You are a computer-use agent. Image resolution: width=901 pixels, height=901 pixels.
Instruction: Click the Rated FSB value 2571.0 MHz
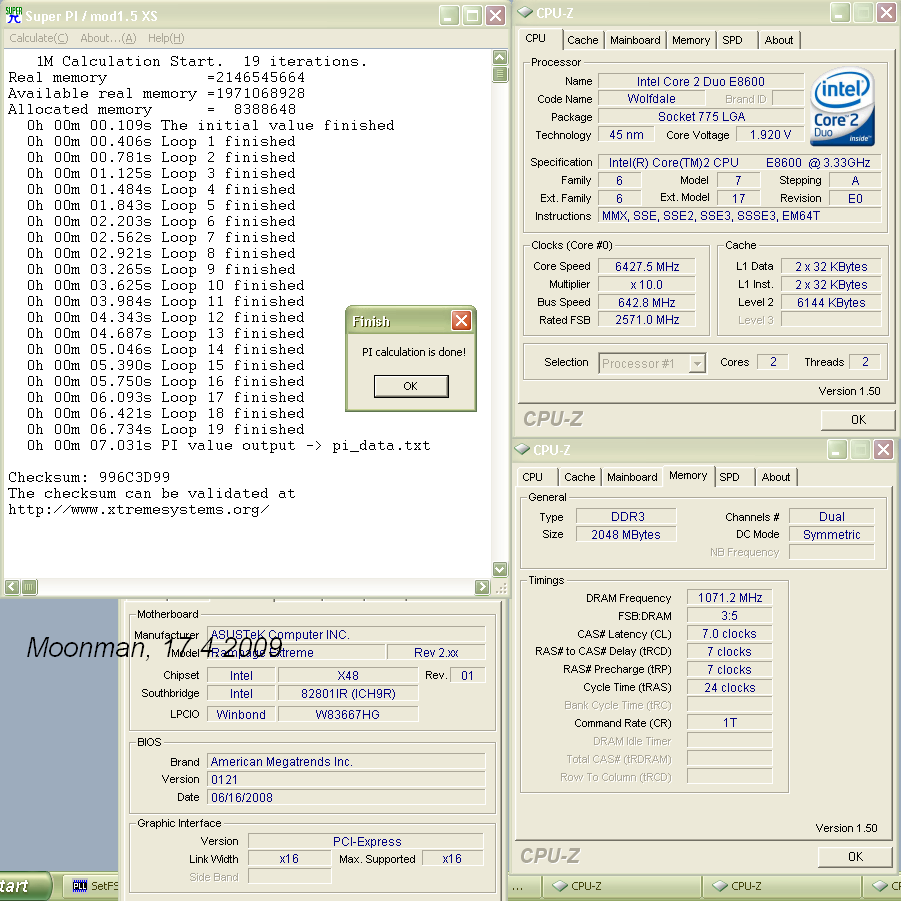[647, 320]
